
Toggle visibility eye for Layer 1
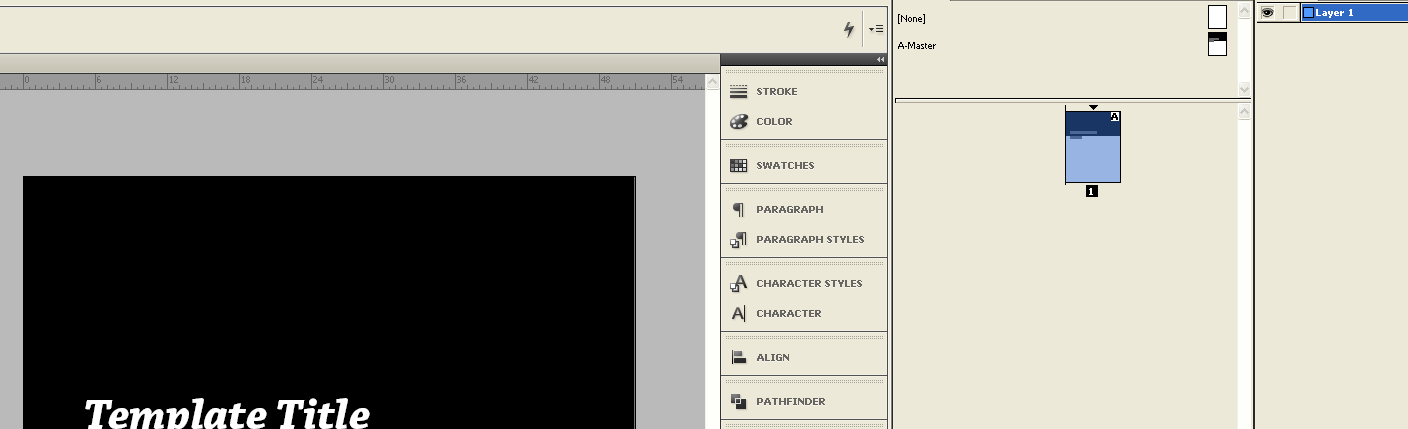(x=1267, y=13)
